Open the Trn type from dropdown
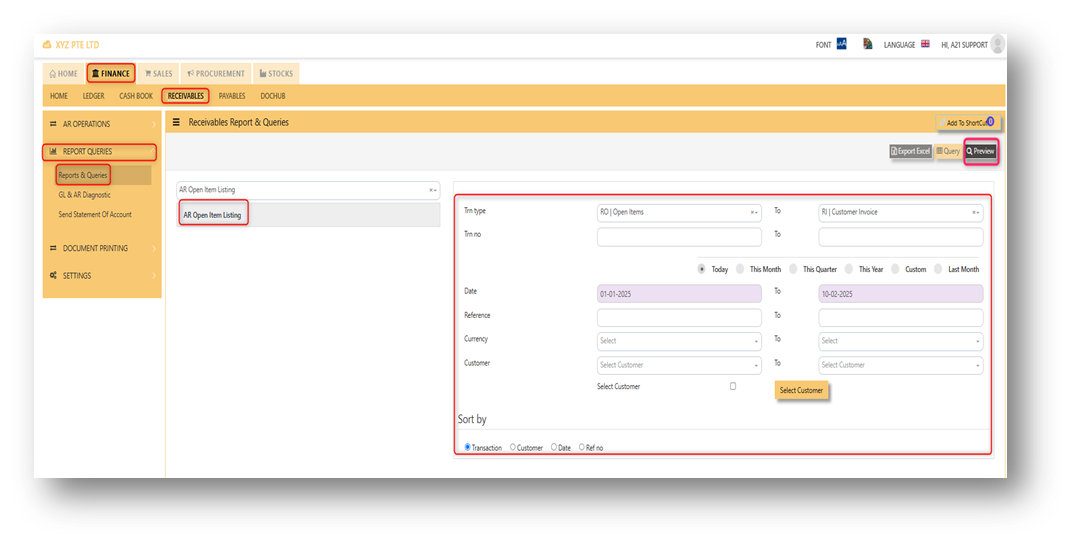 (x=679, y=213)
